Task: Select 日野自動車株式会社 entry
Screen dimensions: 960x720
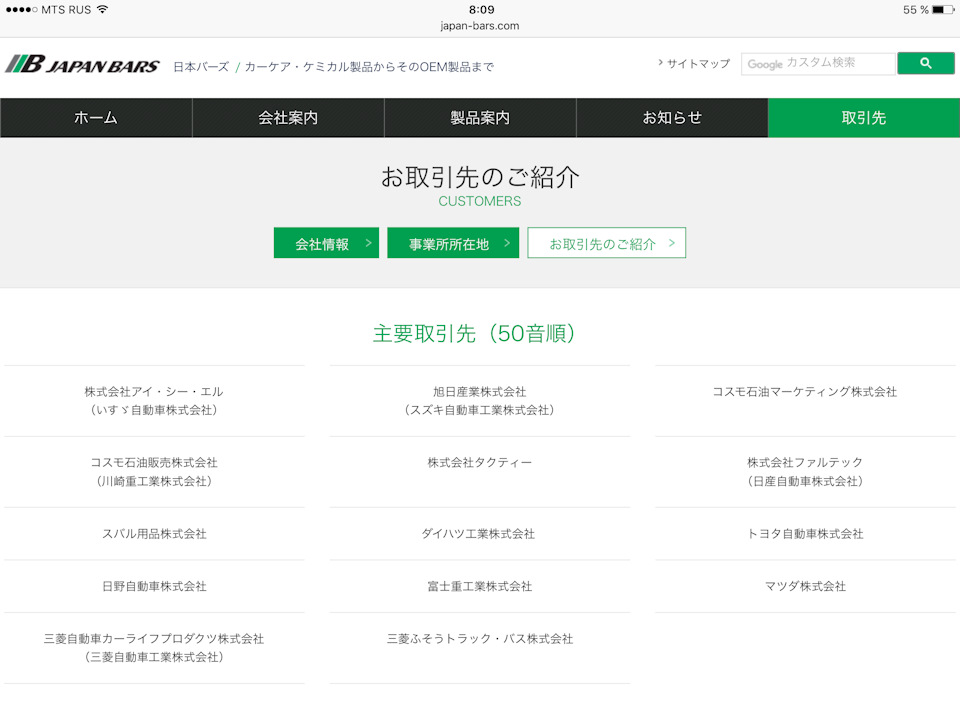Action: [154, 587]
